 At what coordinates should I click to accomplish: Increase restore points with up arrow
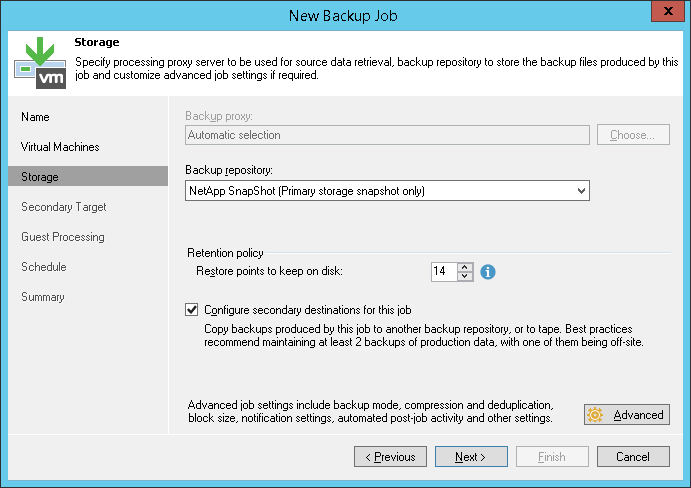click(x=464, y=266)
